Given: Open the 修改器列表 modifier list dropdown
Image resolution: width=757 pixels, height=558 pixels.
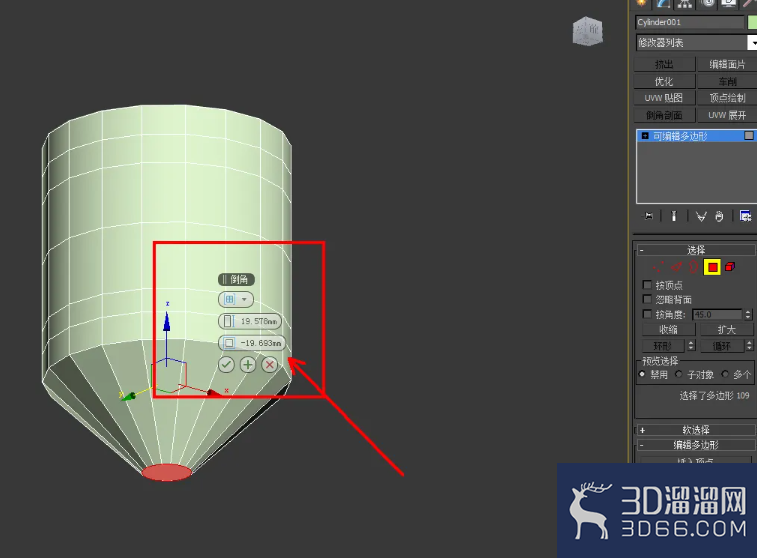Looking at the screenshot, I should coord(696,42).
